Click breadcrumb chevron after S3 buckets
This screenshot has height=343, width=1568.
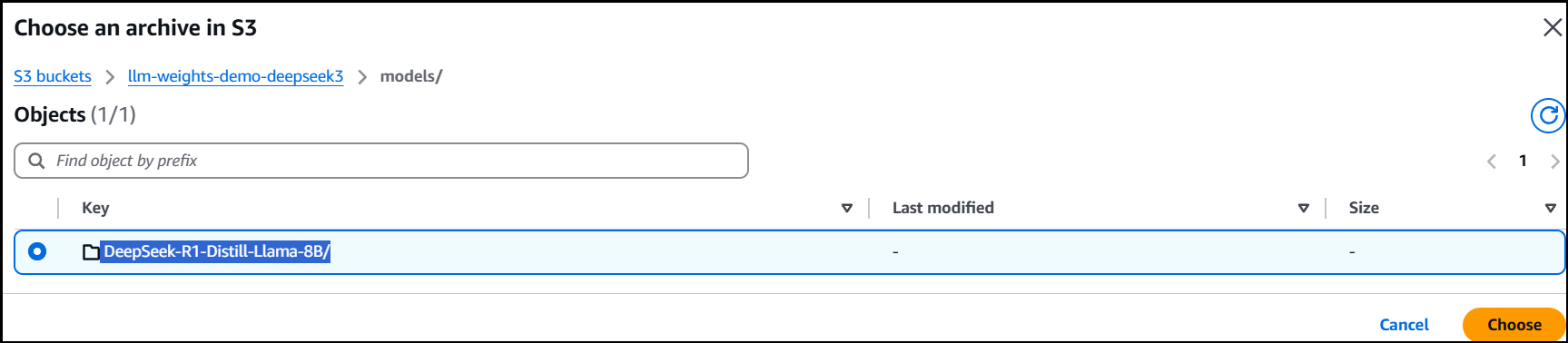click(x=110, y=77)
